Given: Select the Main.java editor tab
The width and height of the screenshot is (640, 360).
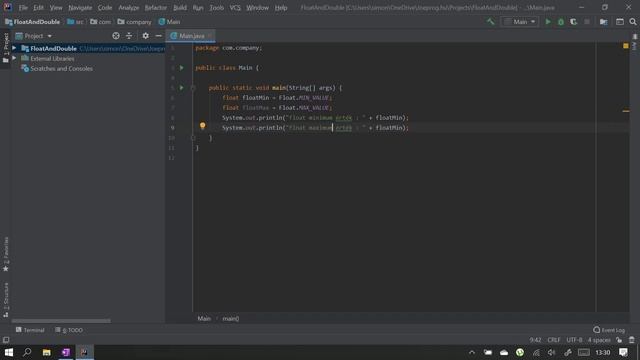Looking at the screenshot, I should [x=190, y=36].
